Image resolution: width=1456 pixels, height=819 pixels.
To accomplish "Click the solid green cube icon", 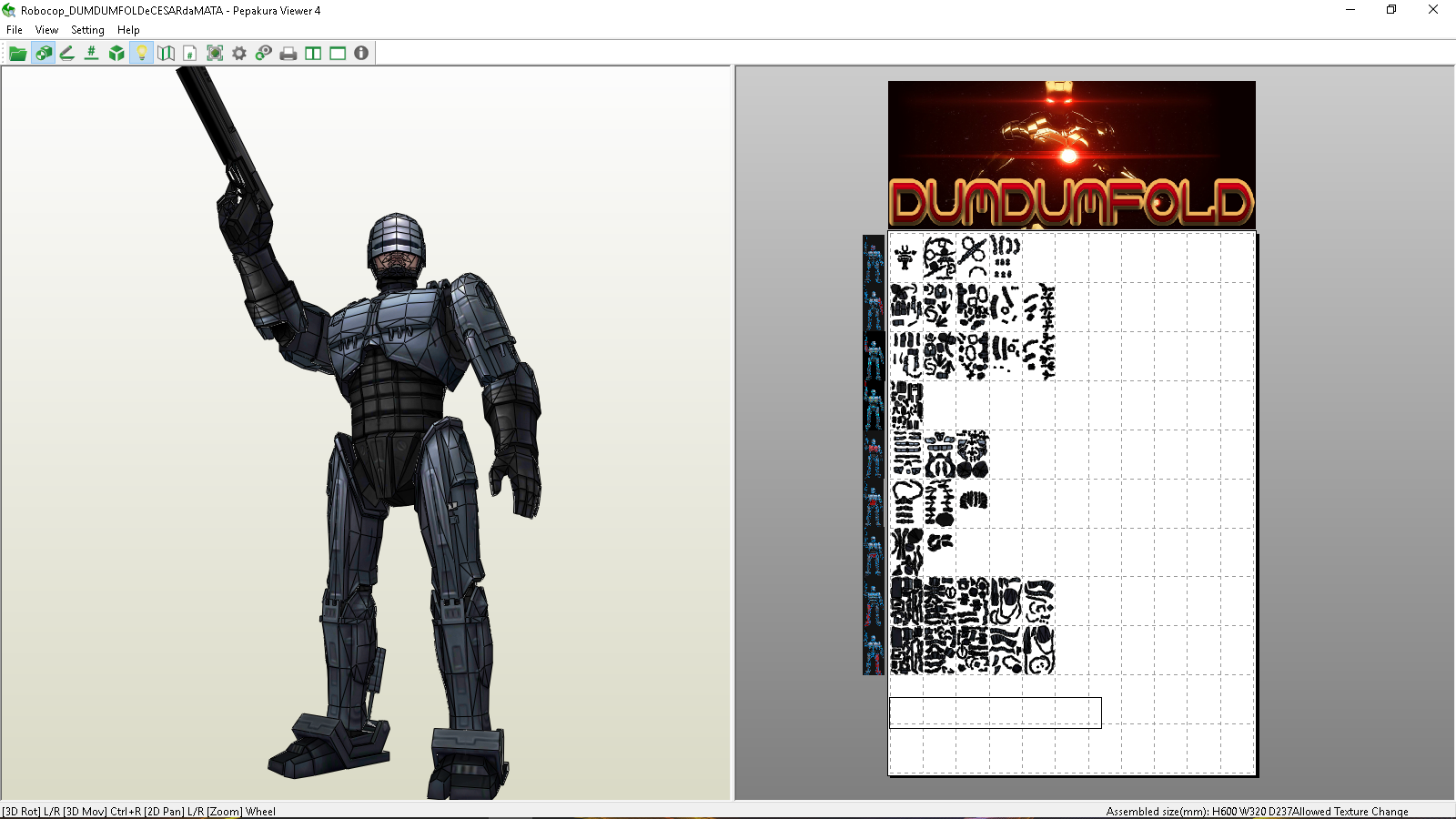I will 116,54.
